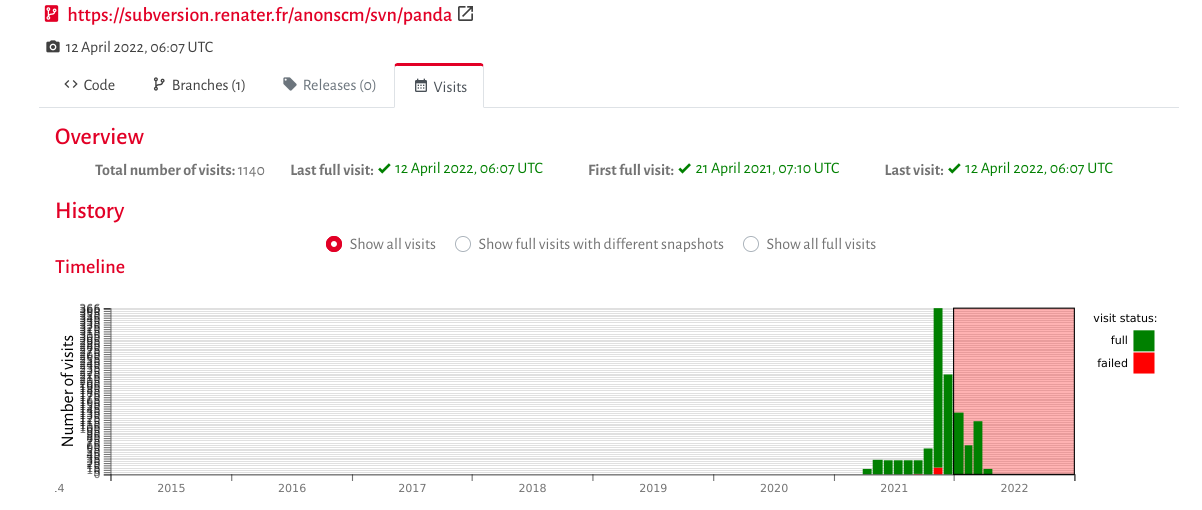Open the Last visit 12 April 2022 link
This screenshot has height=510, width=1202.
(x=1030, y=169)
